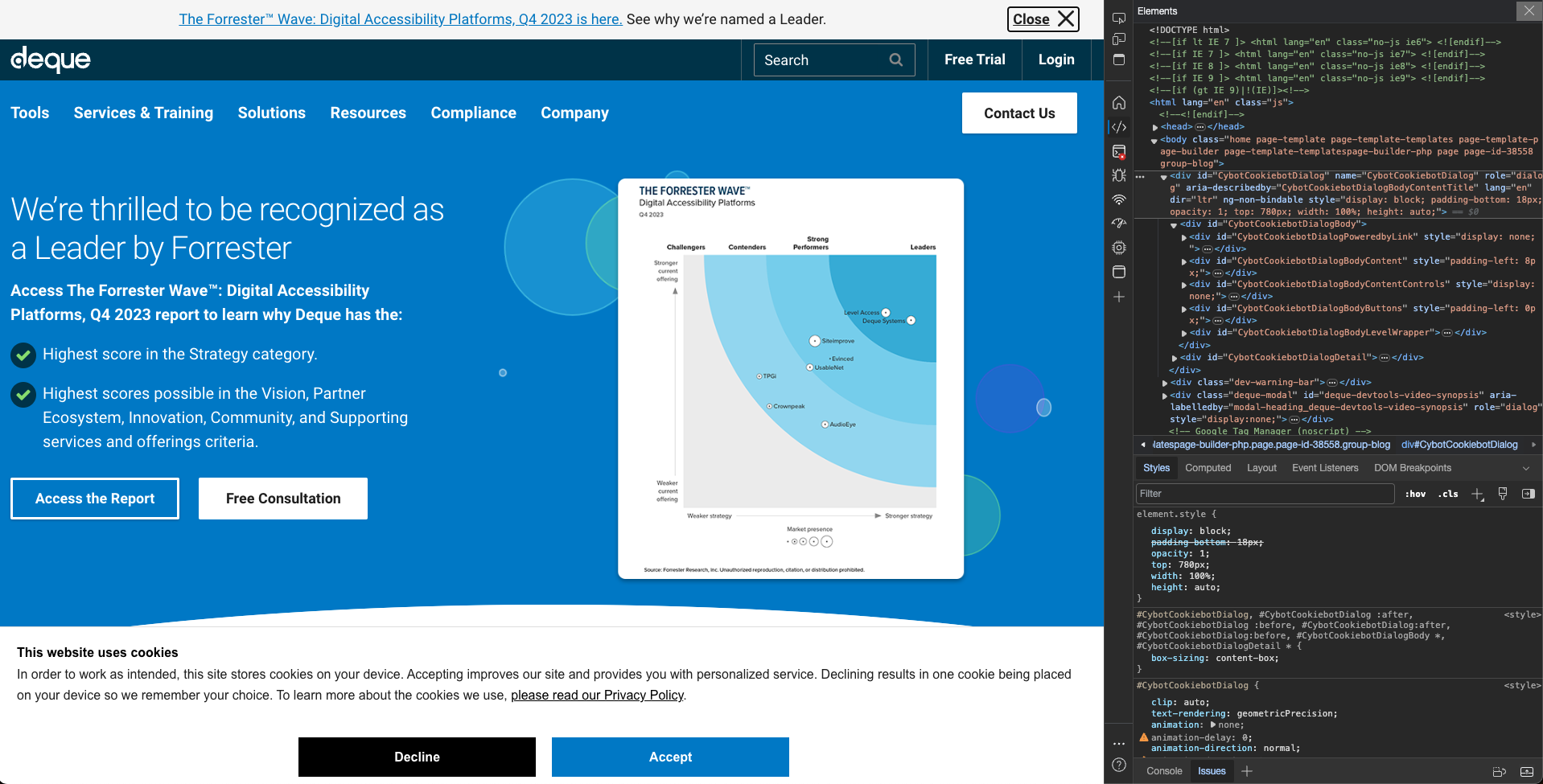Click plus icon to add more tools
This screenshot has width=1543, height=784.
pos(1118,297)
